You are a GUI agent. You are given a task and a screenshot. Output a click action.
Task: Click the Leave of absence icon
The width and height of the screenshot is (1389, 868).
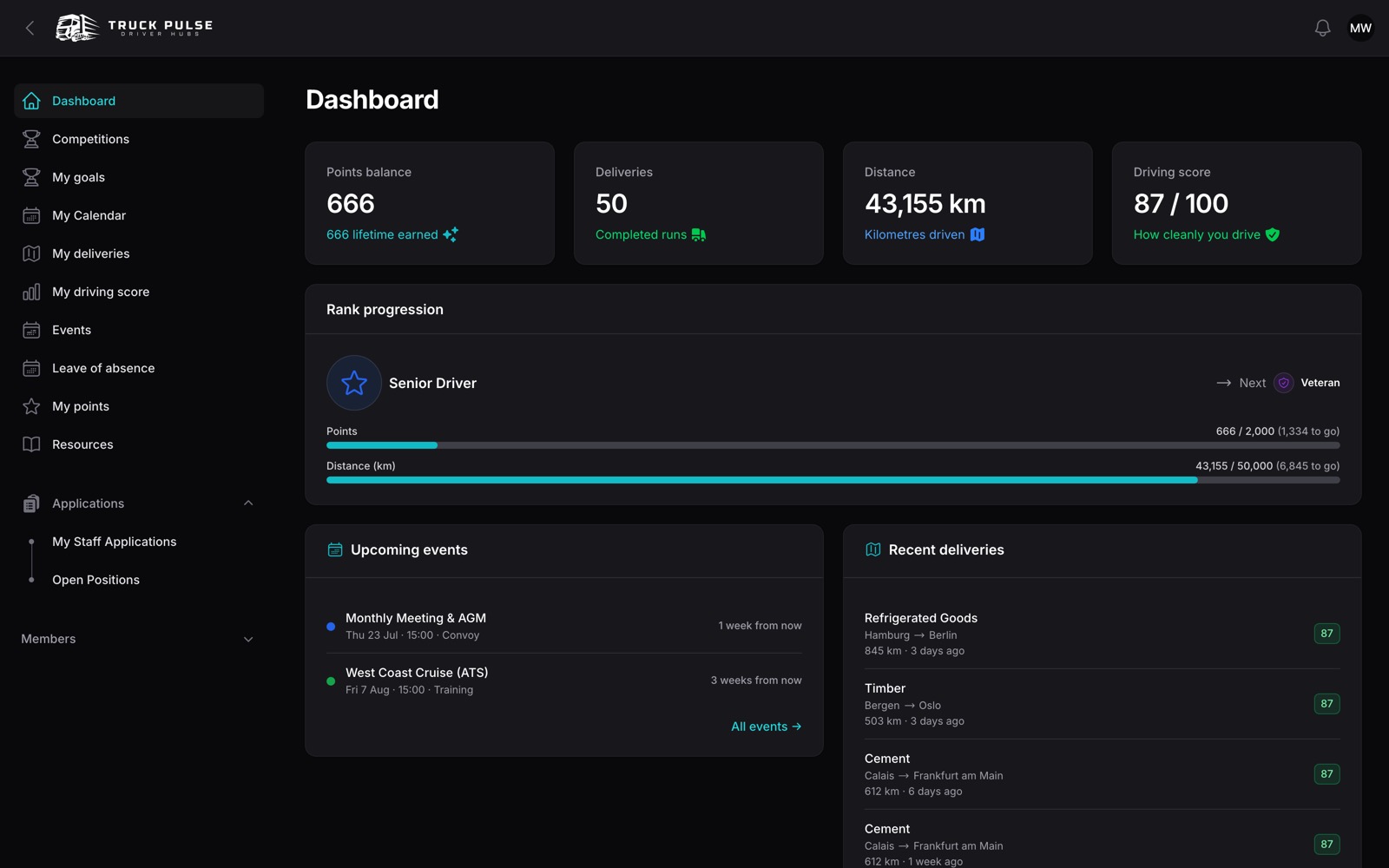tap(31, 368)
